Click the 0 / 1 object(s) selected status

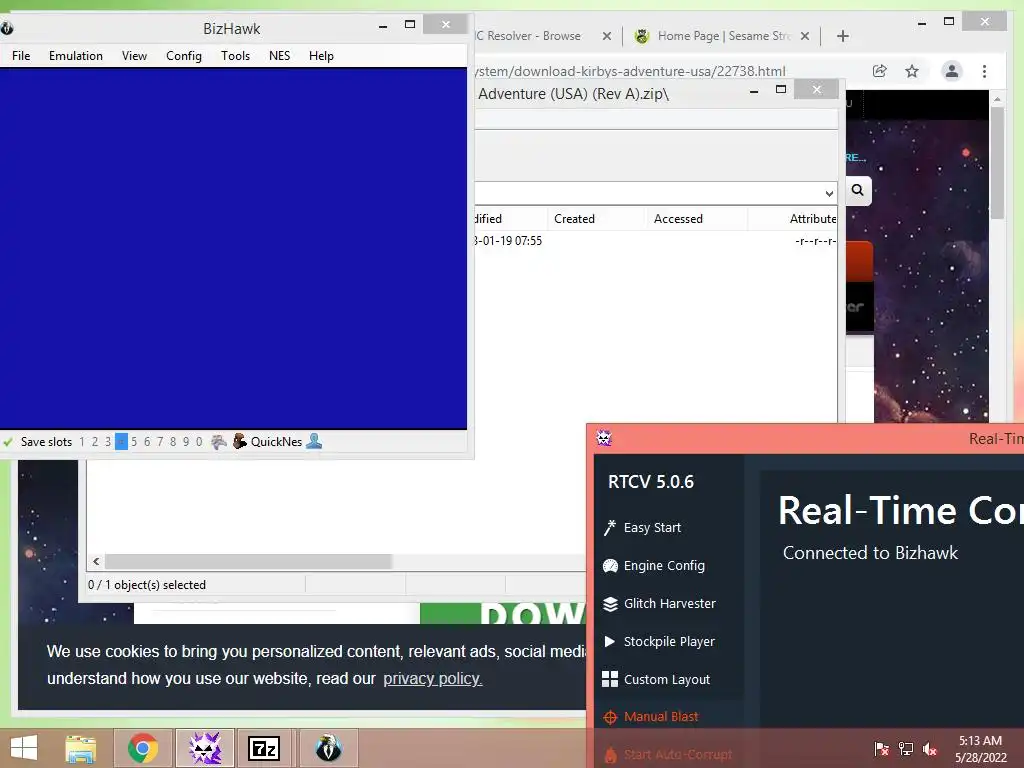(147, 584)
